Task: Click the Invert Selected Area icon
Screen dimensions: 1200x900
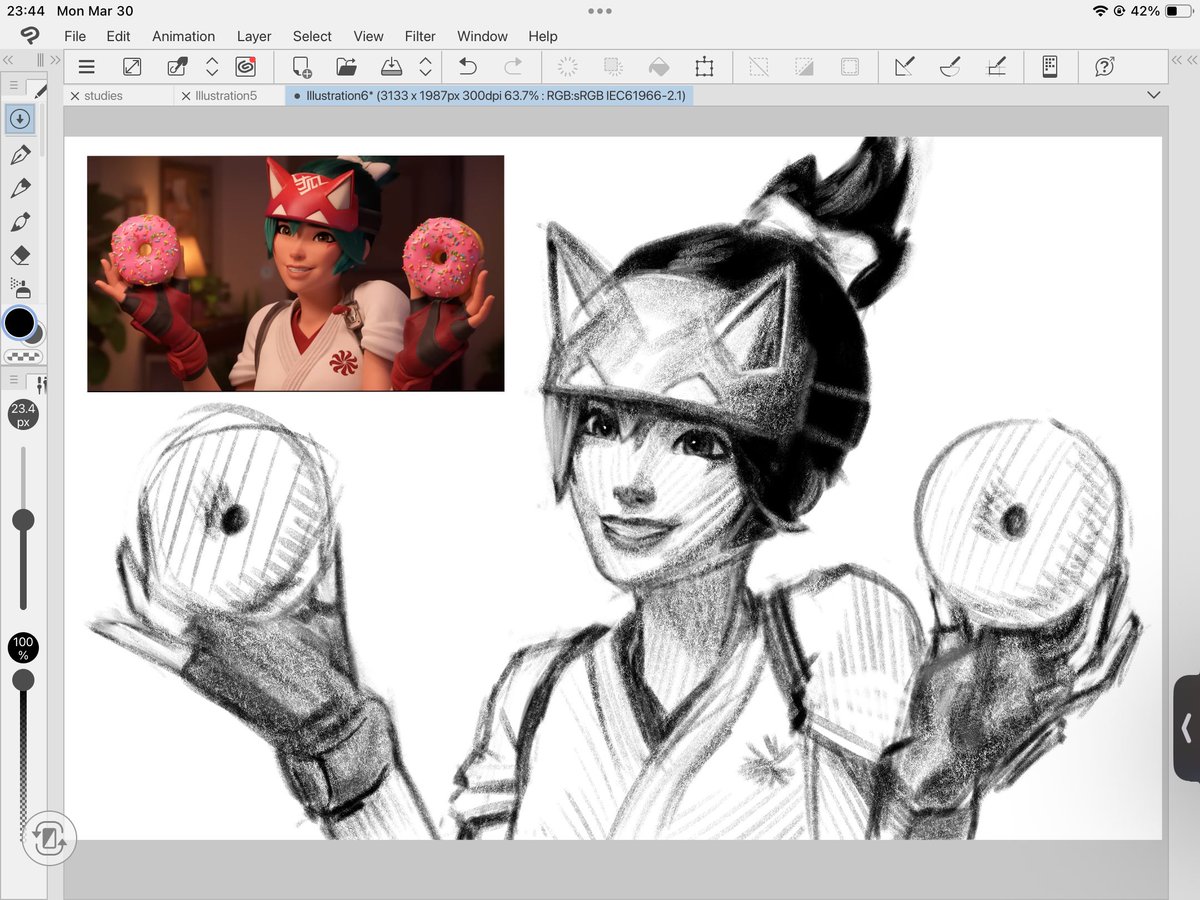Action: 804,67
